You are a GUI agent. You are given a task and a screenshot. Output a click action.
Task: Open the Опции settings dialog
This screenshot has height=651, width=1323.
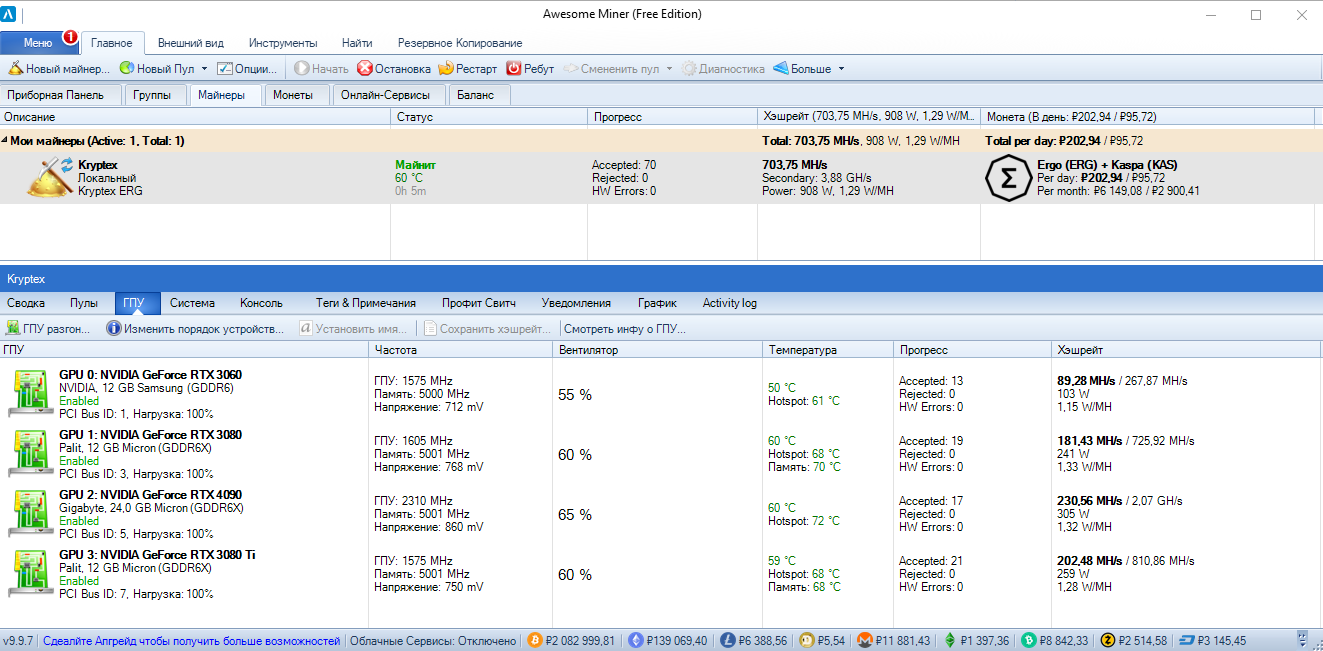(247, 69)
